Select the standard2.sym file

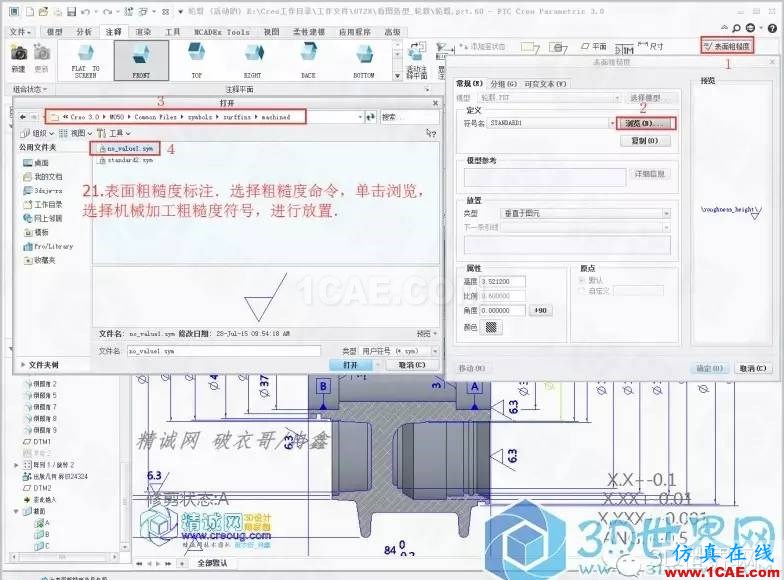pyautogui.click(x=126, y=160)
